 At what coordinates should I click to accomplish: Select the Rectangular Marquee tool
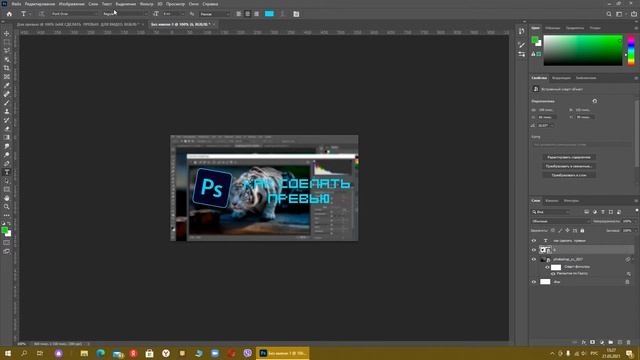point(7,42)
